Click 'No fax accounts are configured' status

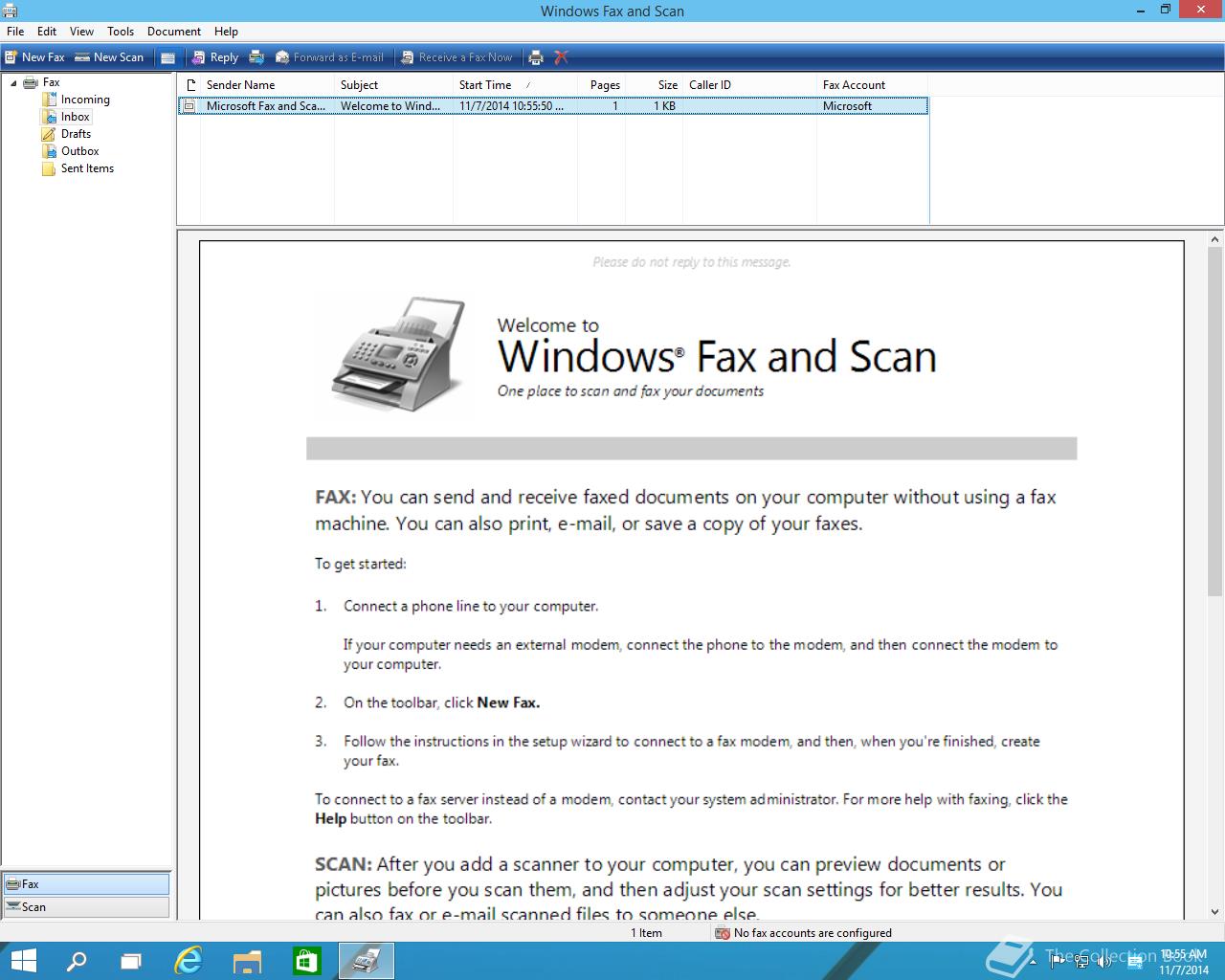point(813,933)
